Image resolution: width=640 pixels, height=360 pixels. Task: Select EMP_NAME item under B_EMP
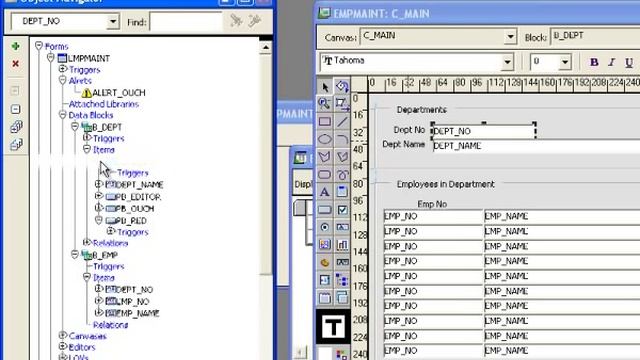(x=138, y=313)
